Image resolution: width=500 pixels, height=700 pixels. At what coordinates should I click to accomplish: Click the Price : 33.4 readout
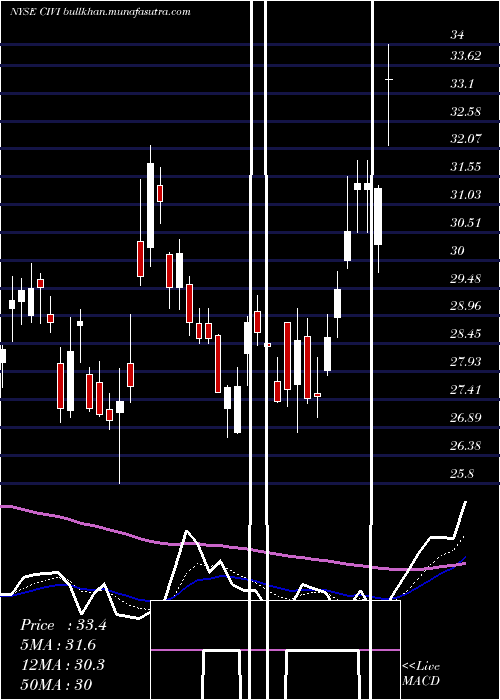click(63, 625)
